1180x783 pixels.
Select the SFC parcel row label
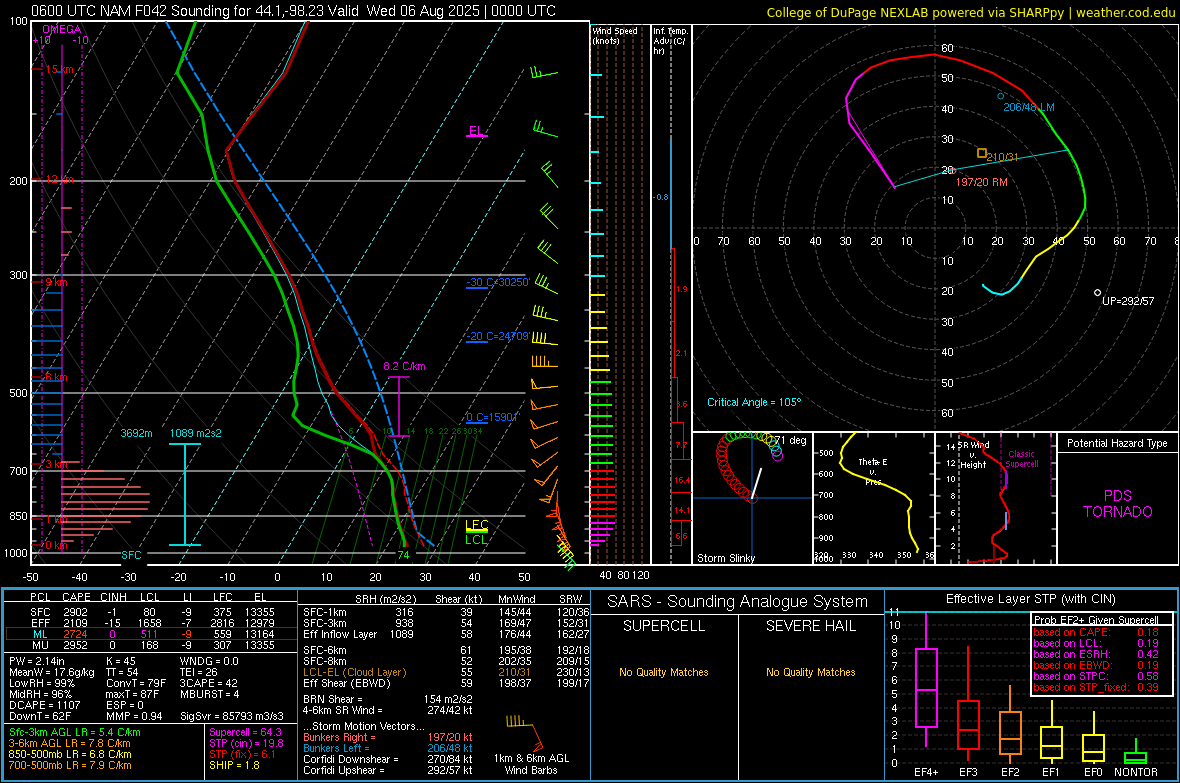41,612
